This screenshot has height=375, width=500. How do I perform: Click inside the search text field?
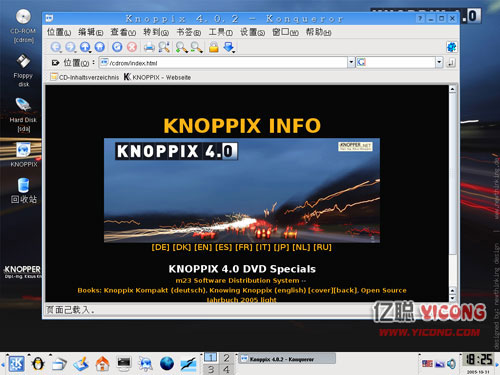400,62
